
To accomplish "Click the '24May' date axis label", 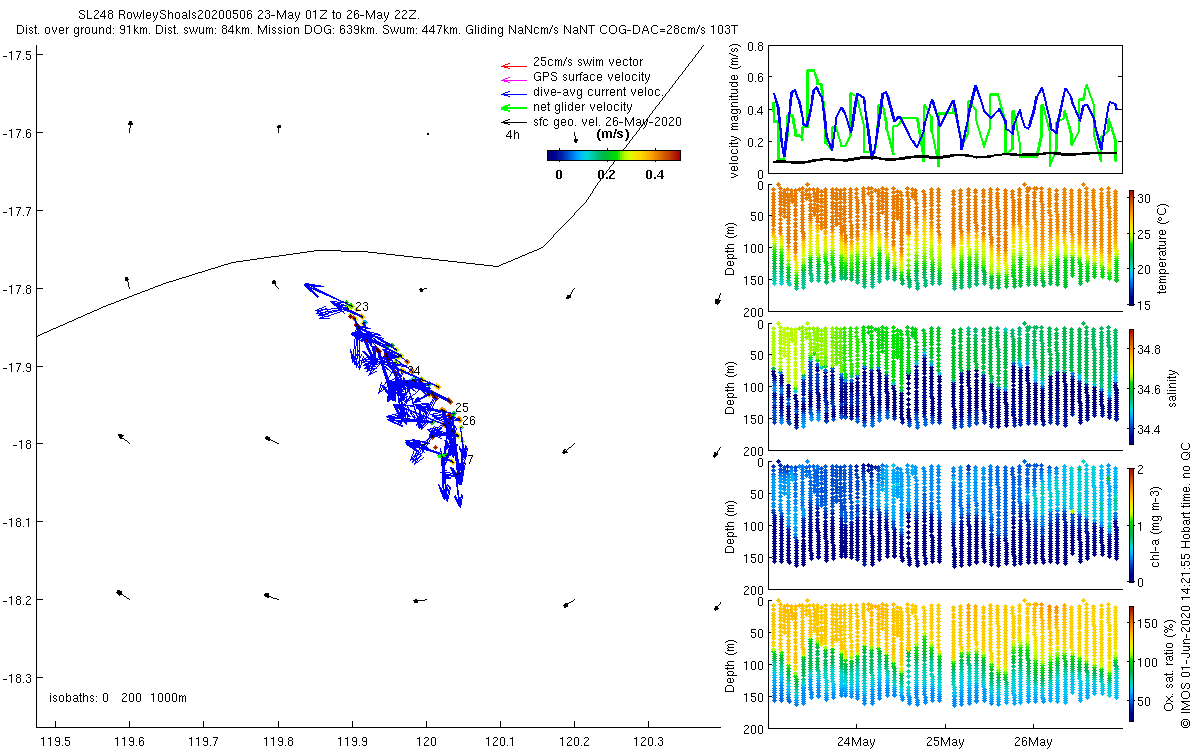I will tap(857, 742).
